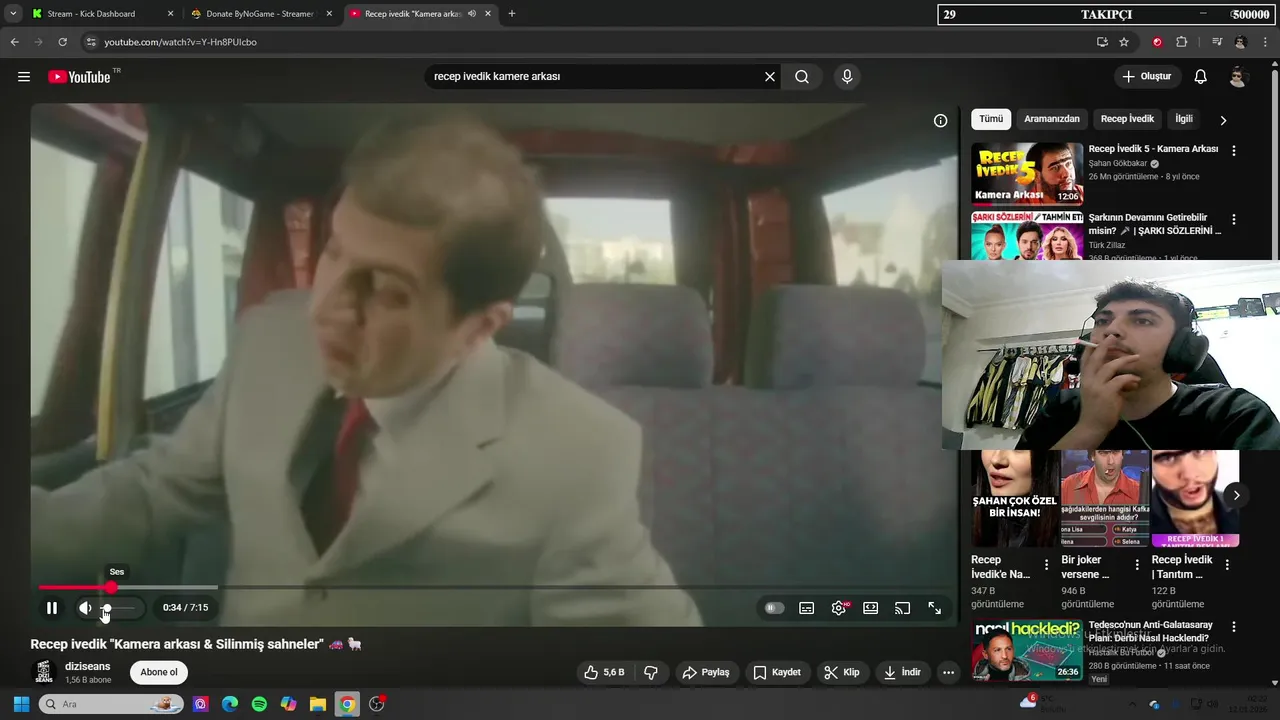Go back with the browser back arrow

[x=15, y=42]
